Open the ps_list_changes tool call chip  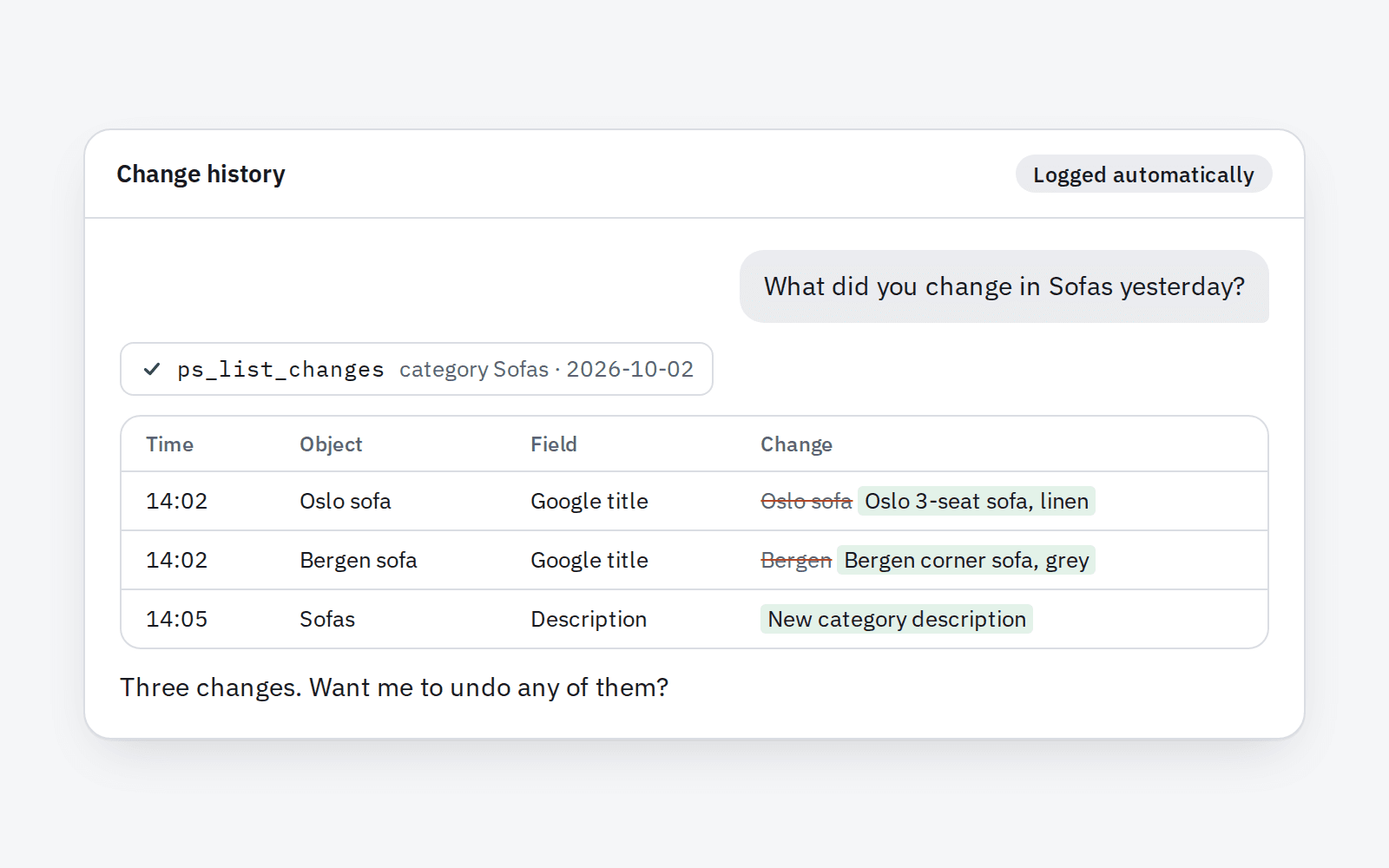point(417,369)
